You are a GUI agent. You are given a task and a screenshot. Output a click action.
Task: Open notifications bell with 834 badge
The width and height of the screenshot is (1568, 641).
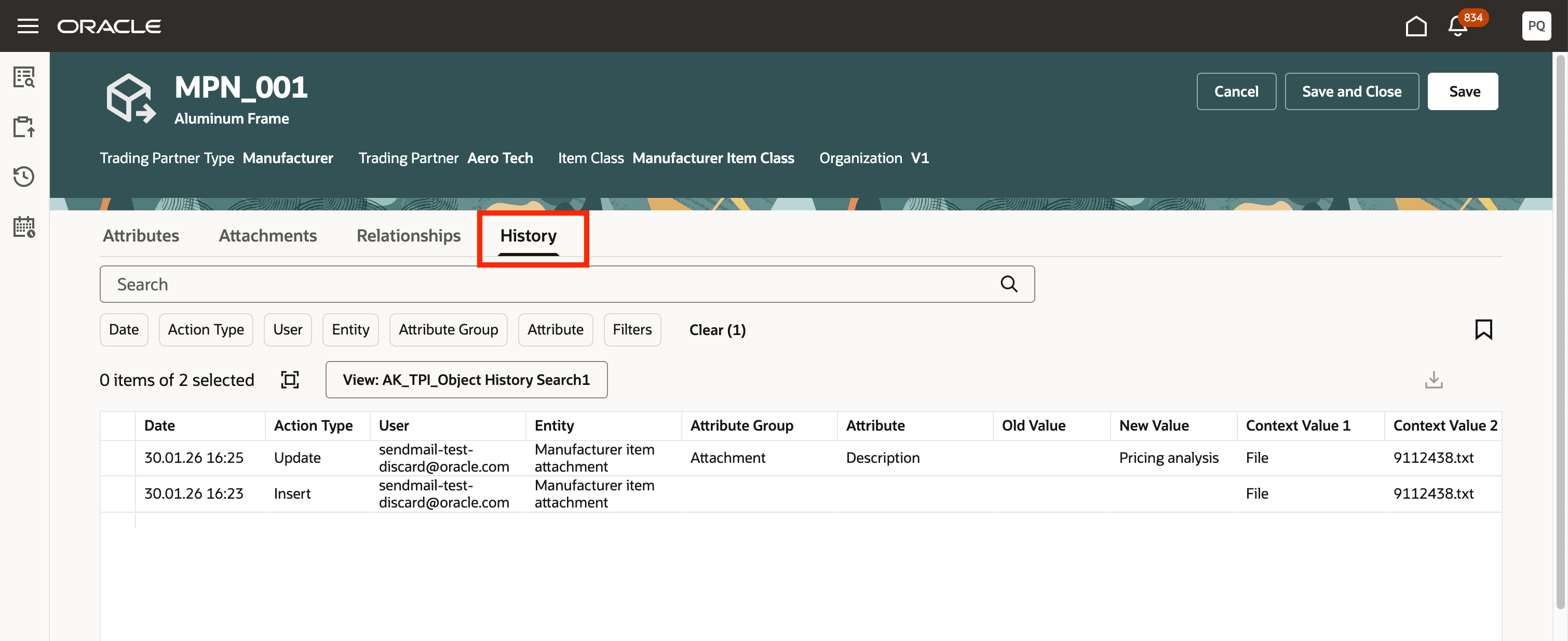tap(1458, 25)
